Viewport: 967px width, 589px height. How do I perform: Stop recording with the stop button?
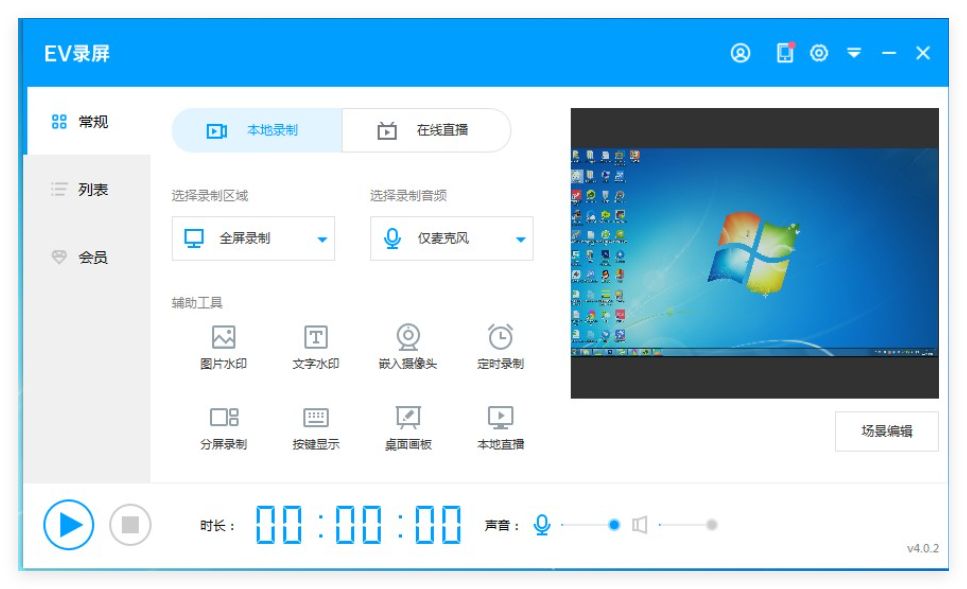130,525
